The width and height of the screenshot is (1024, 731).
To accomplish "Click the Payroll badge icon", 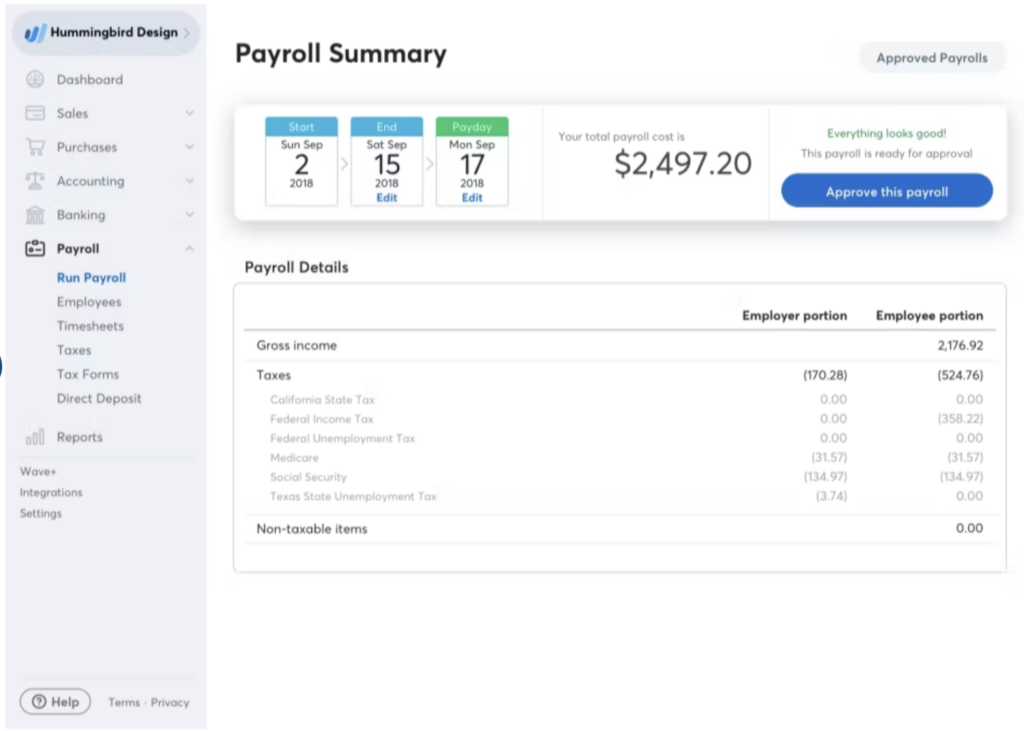I will tap(34, 248).
